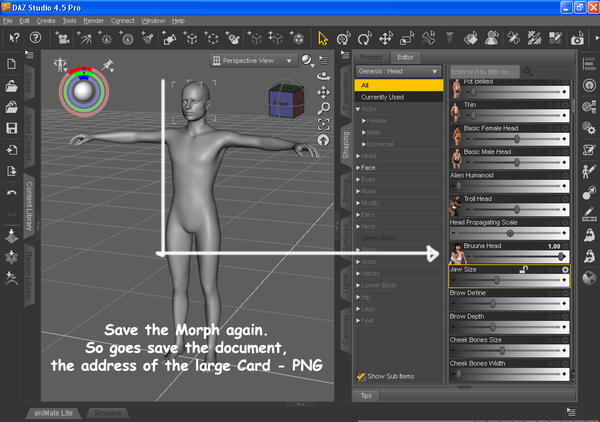This screenshot has height=422, width=600.
Task: Click the Tips button
Action: (x=366, y=396)
